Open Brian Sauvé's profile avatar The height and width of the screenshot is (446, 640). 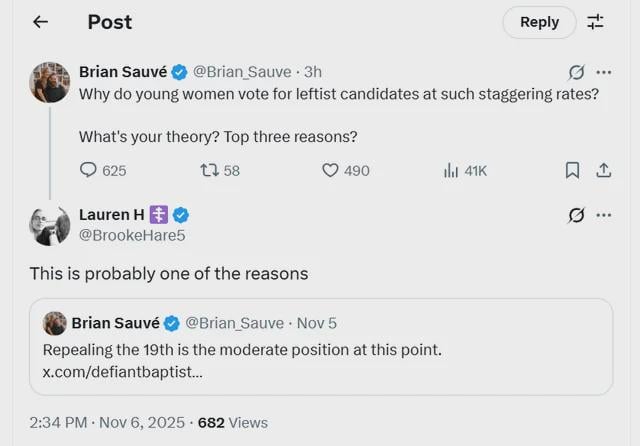pyautogui.click(x=50, y=83)
